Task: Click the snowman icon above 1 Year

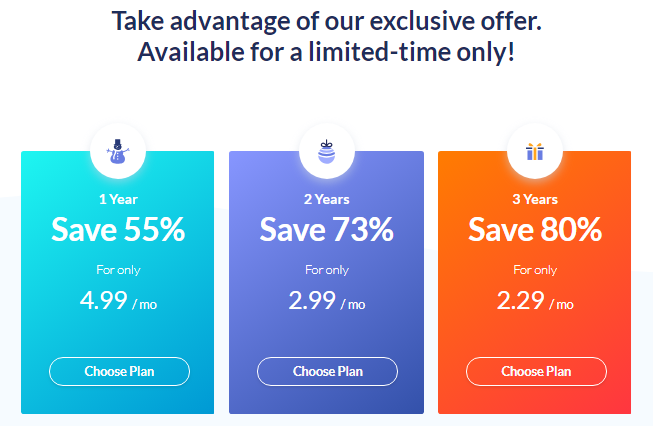Action: point(118,152)
